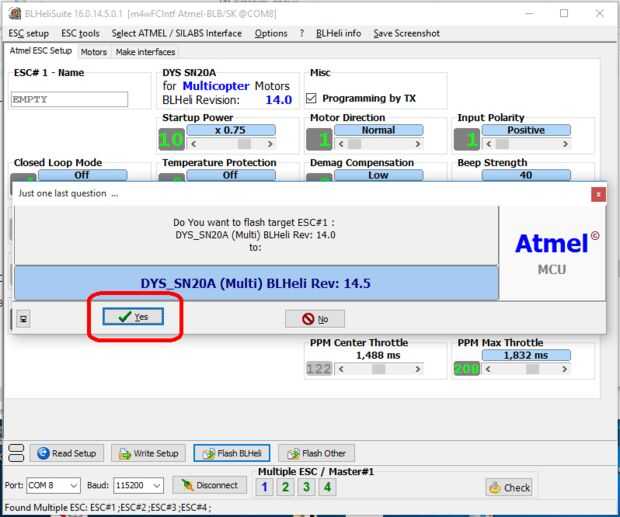Image resolution: width=620 pixels, height=517 pixels.
Task: Click the Save Screenshot menu item
Action: pyautogui.click(x=406, y=34)
